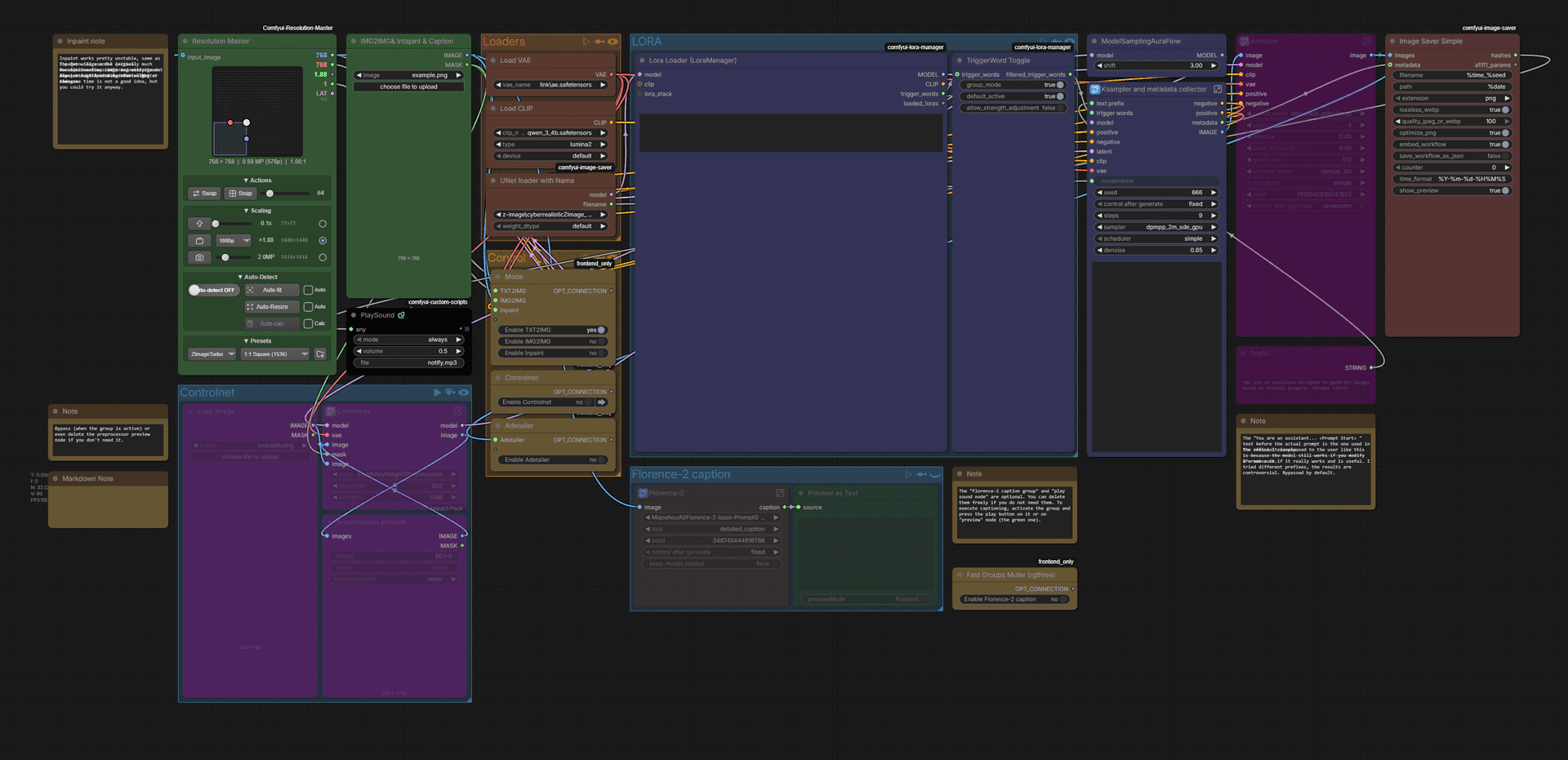Open the 1080p resolution dropdown

(234, 241)
